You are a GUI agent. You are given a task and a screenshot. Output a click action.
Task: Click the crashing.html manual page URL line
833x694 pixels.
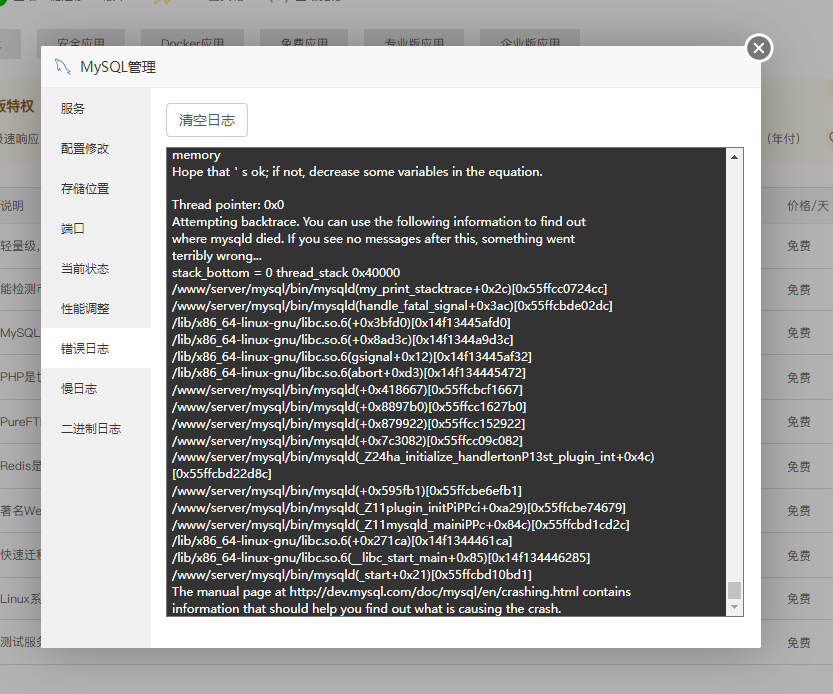(x=401, y=591)
